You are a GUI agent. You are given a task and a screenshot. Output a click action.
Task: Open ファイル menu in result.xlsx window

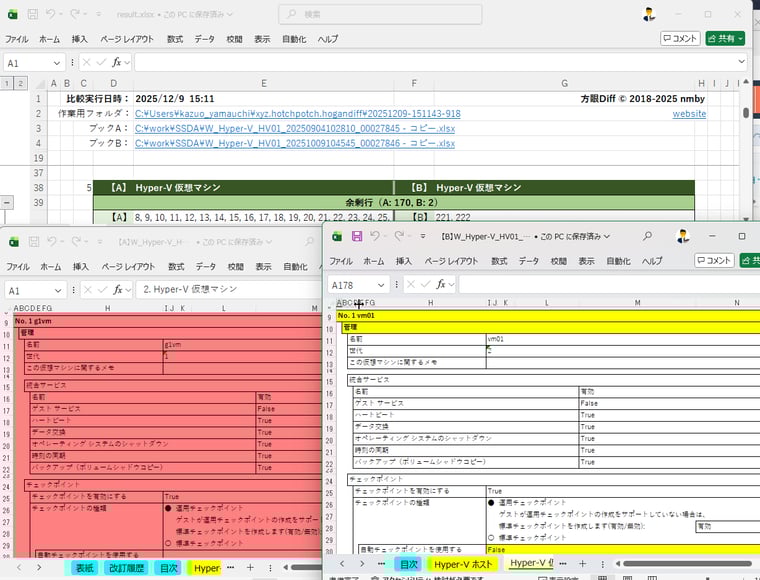pyautogui.click(x=16, y=39)
